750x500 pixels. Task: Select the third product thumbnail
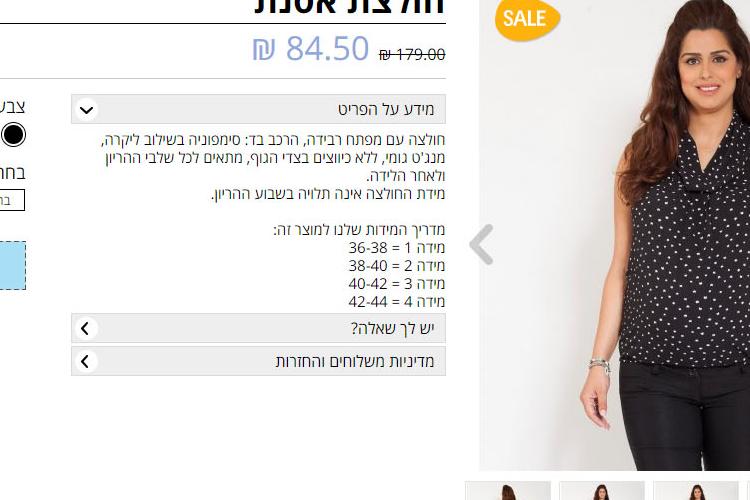pyautogui.click(x=696, y=490)
